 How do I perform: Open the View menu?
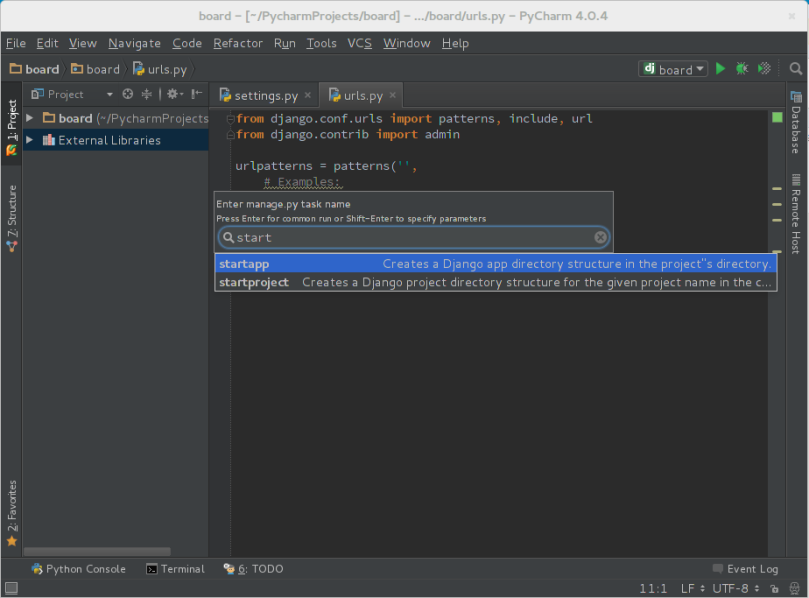83,43
